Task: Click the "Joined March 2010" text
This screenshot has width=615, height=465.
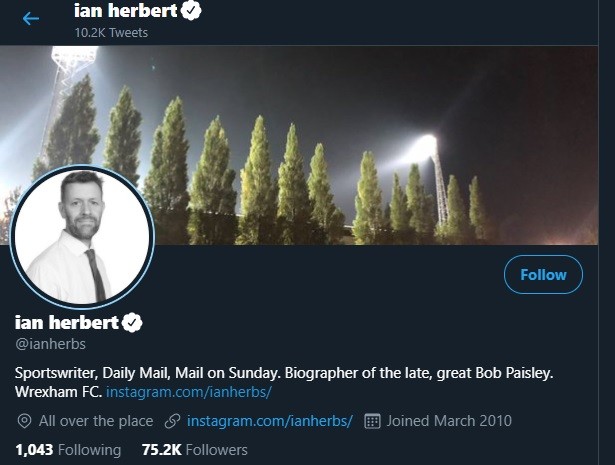Action: [x=450, y=421]
